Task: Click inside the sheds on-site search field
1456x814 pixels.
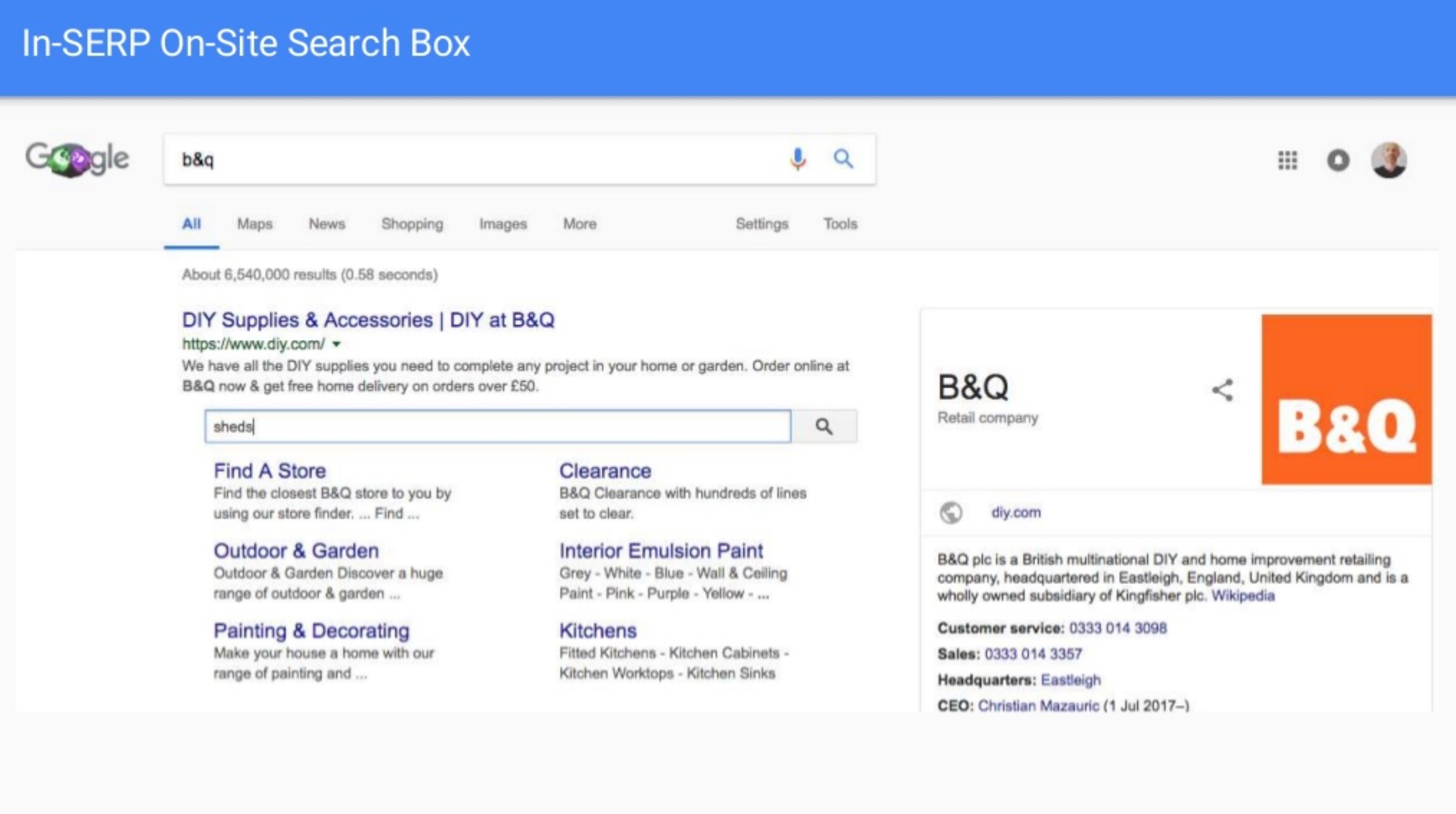Action: (x=497, y=426)
